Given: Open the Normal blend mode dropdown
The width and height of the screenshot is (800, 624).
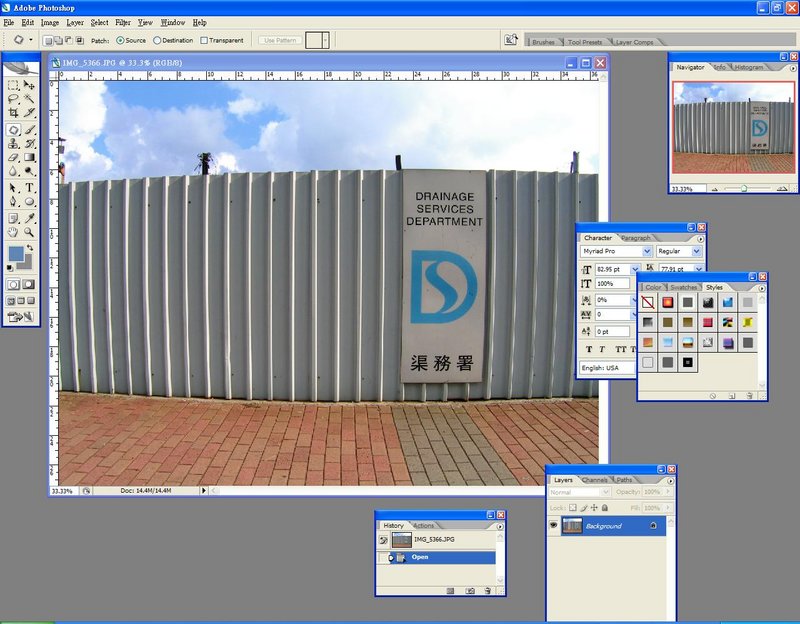Looking at the screenshot, I should click(606, 492).
